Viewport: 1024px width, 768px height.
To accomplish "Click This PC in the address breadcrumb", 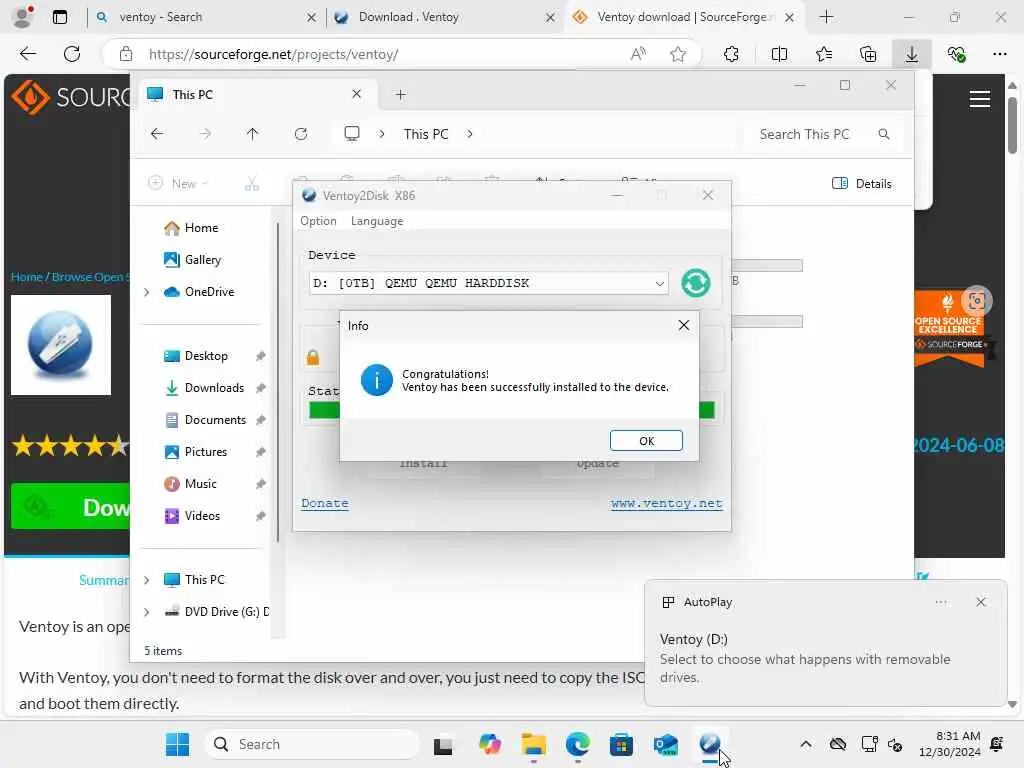I will tap(426, 134).
